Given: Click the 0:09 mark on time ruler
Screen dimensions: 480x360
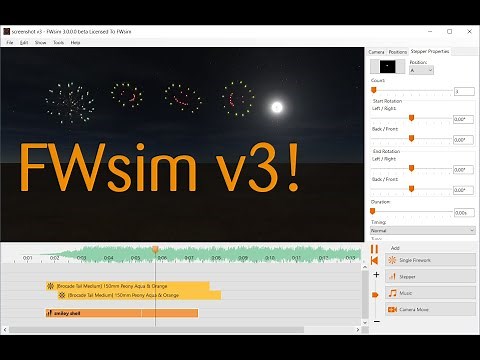Looking at the screenshot, I should (x=243, y=258).
